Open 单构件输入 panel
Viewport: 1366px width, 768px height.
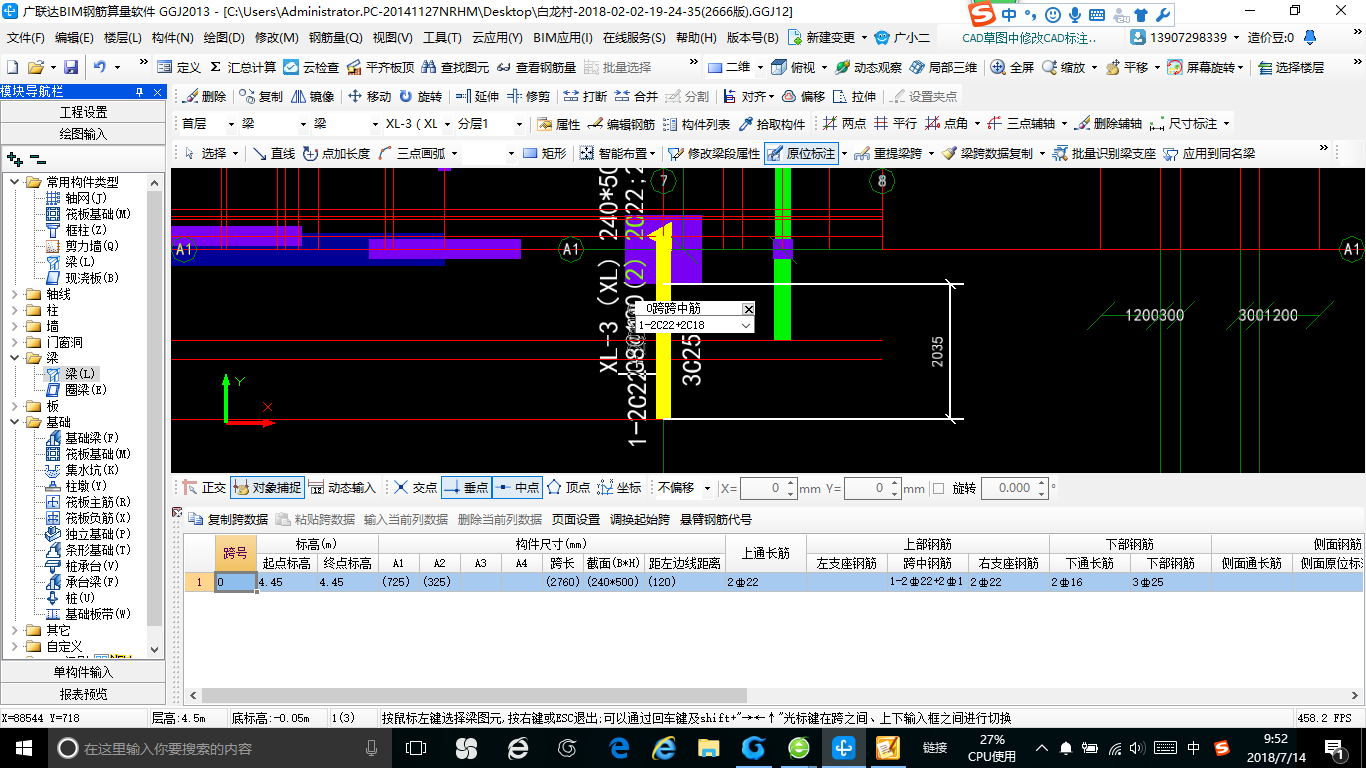pos(83,672)
